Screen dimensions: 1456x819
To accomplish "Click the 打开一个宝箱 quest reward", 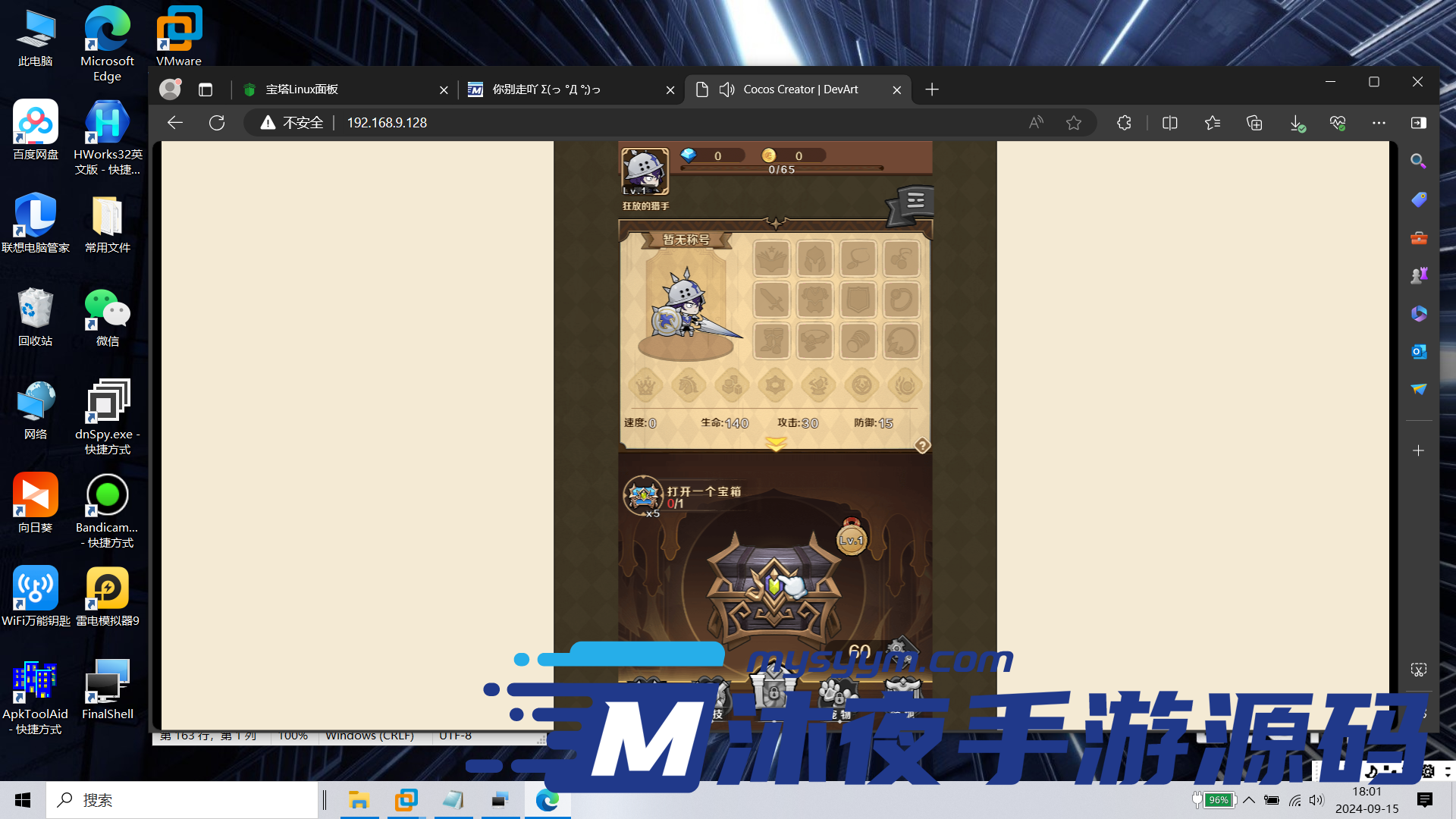I will (644, 495).
